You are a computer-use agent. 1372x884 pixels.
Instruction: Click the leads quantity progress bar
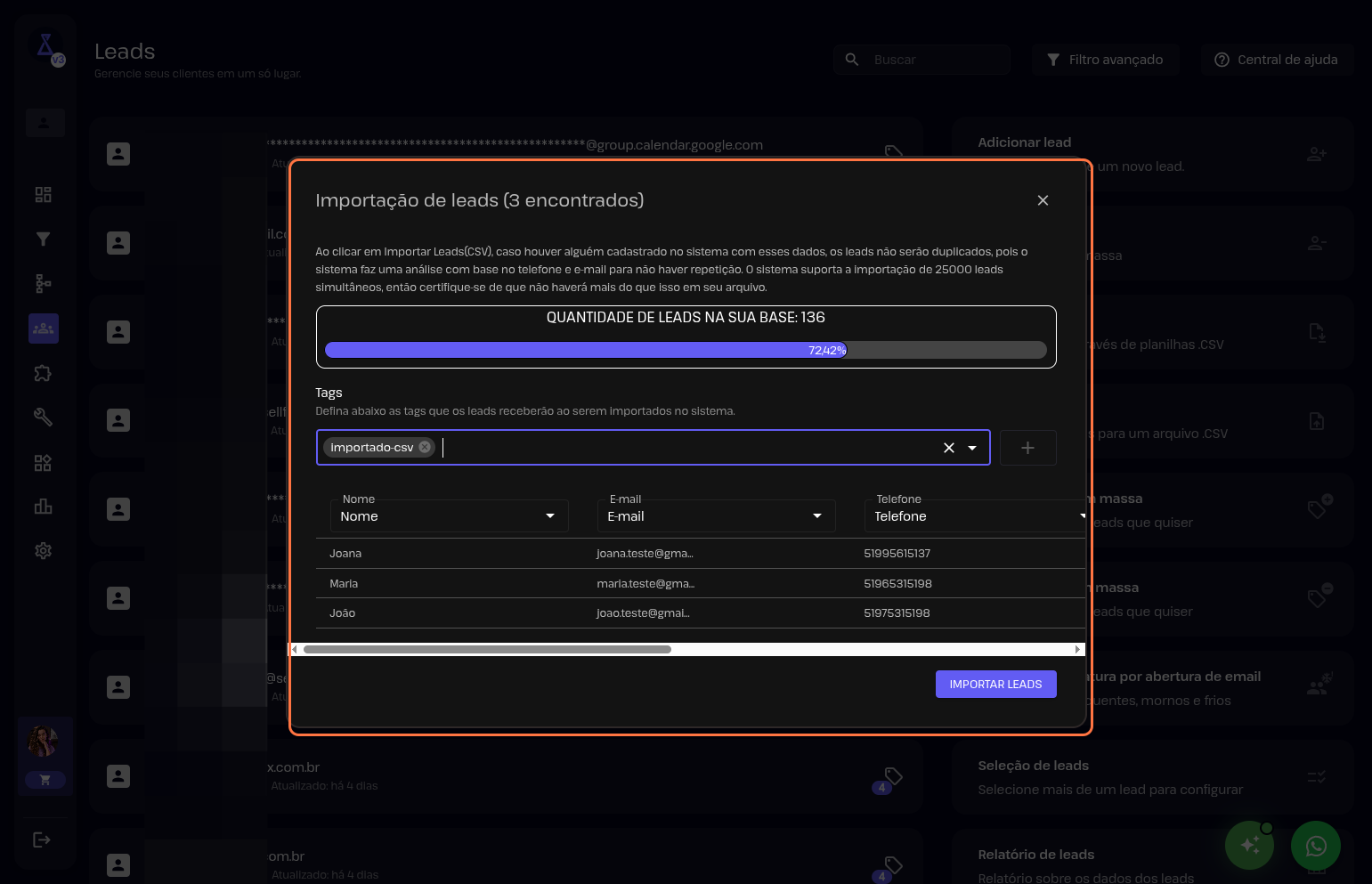686,350
